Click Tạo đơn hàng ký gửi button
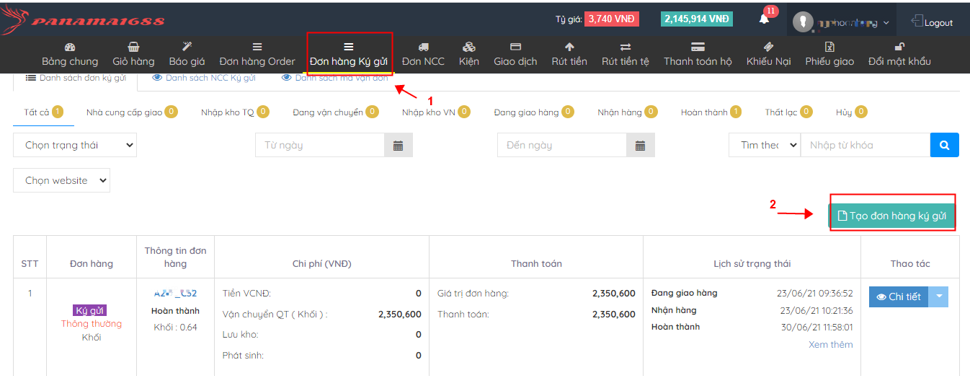The width and height of the screenshot is (970, 376). (892, 216)
